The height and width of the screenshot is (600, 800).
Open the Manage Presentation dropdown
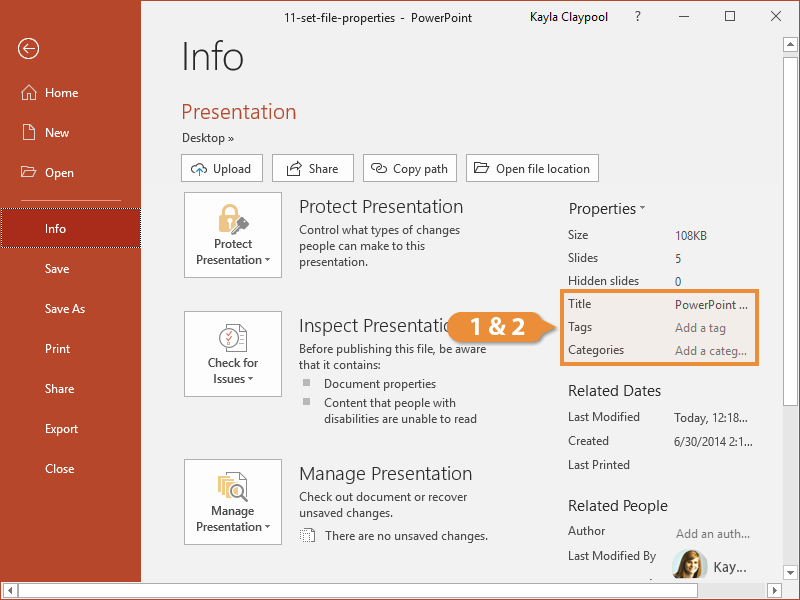pos(233,502)
